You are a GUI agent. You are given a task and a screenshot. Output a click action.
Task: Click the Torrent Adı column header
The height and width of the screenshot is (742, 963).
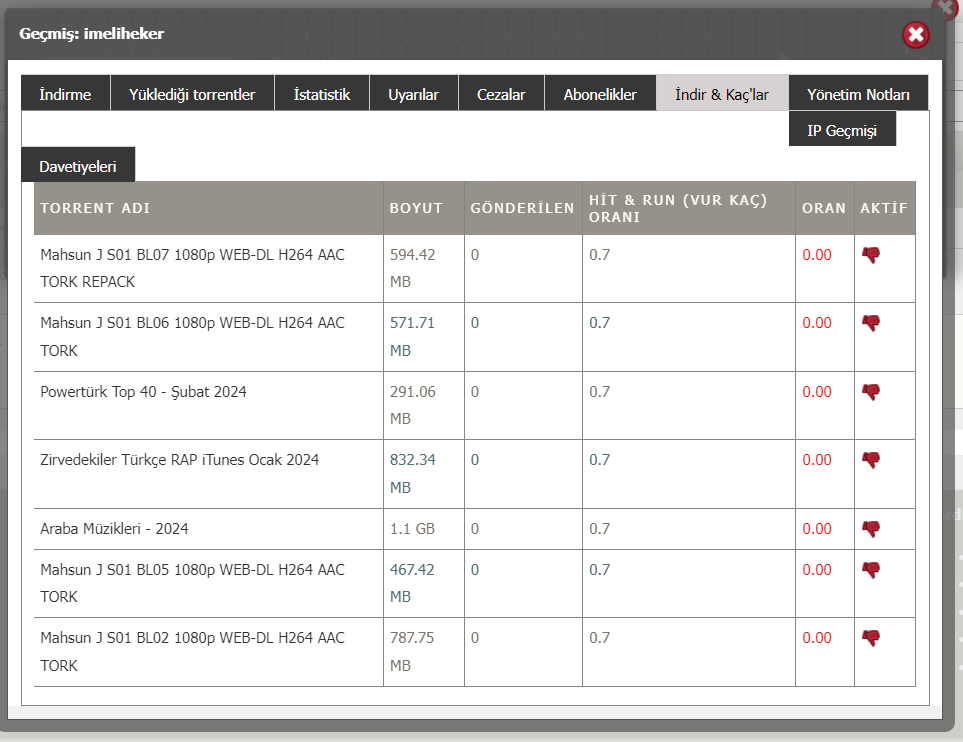click(x=95, y=208)
